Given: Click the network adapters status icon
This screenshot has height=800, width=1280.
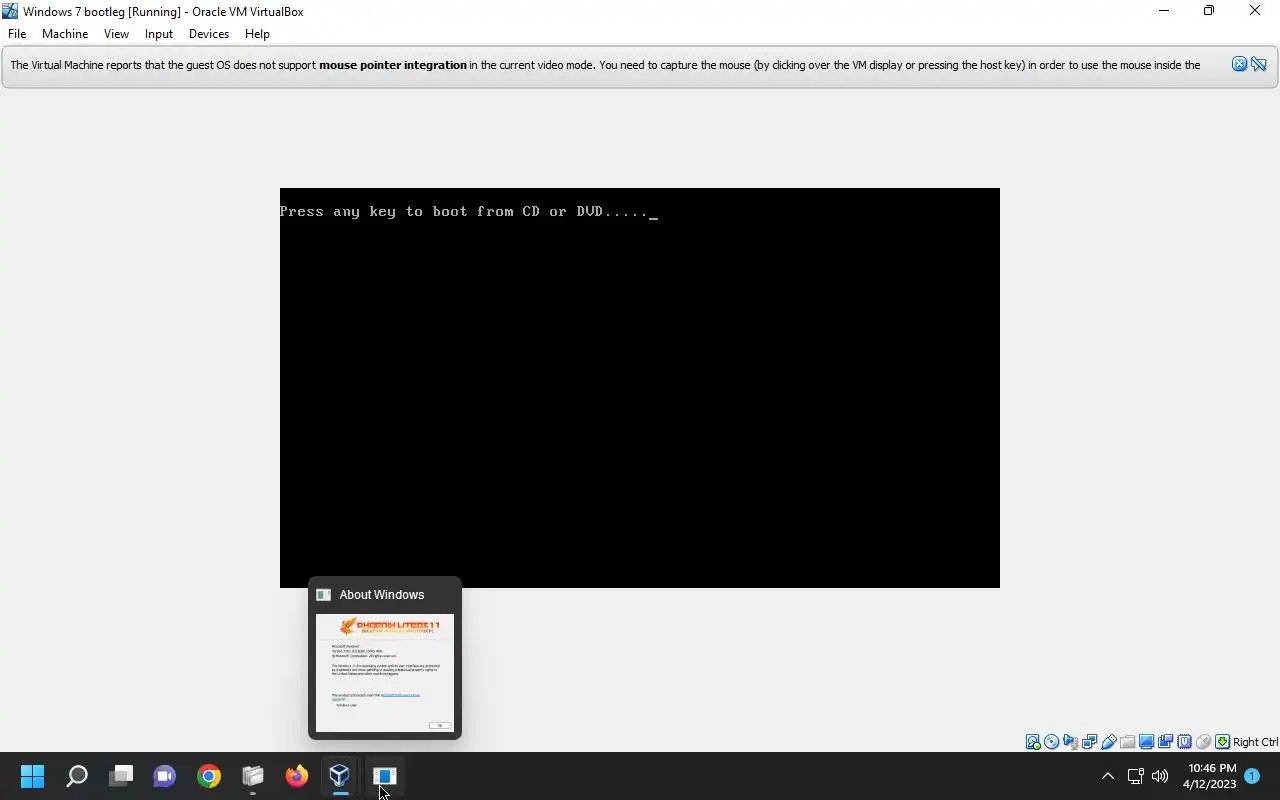Looking at the screenshot, I should (x=1089, y=742).
